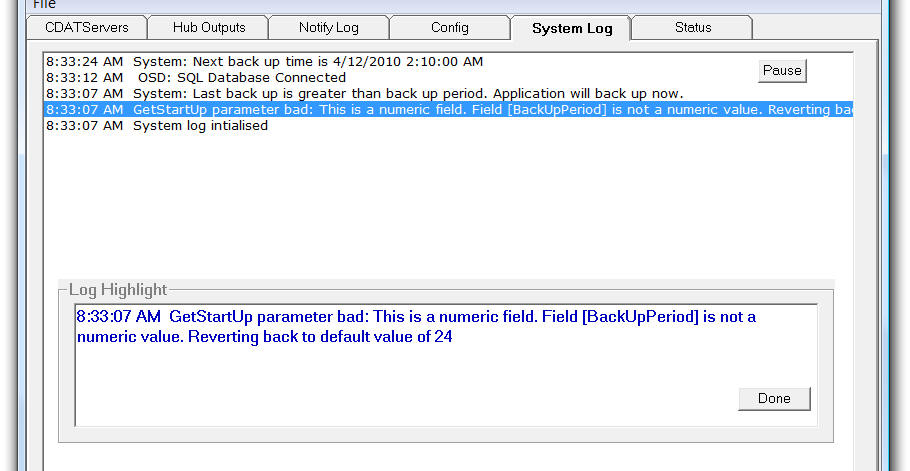Open the Hub Outputs tab

[x=209, y=28]
